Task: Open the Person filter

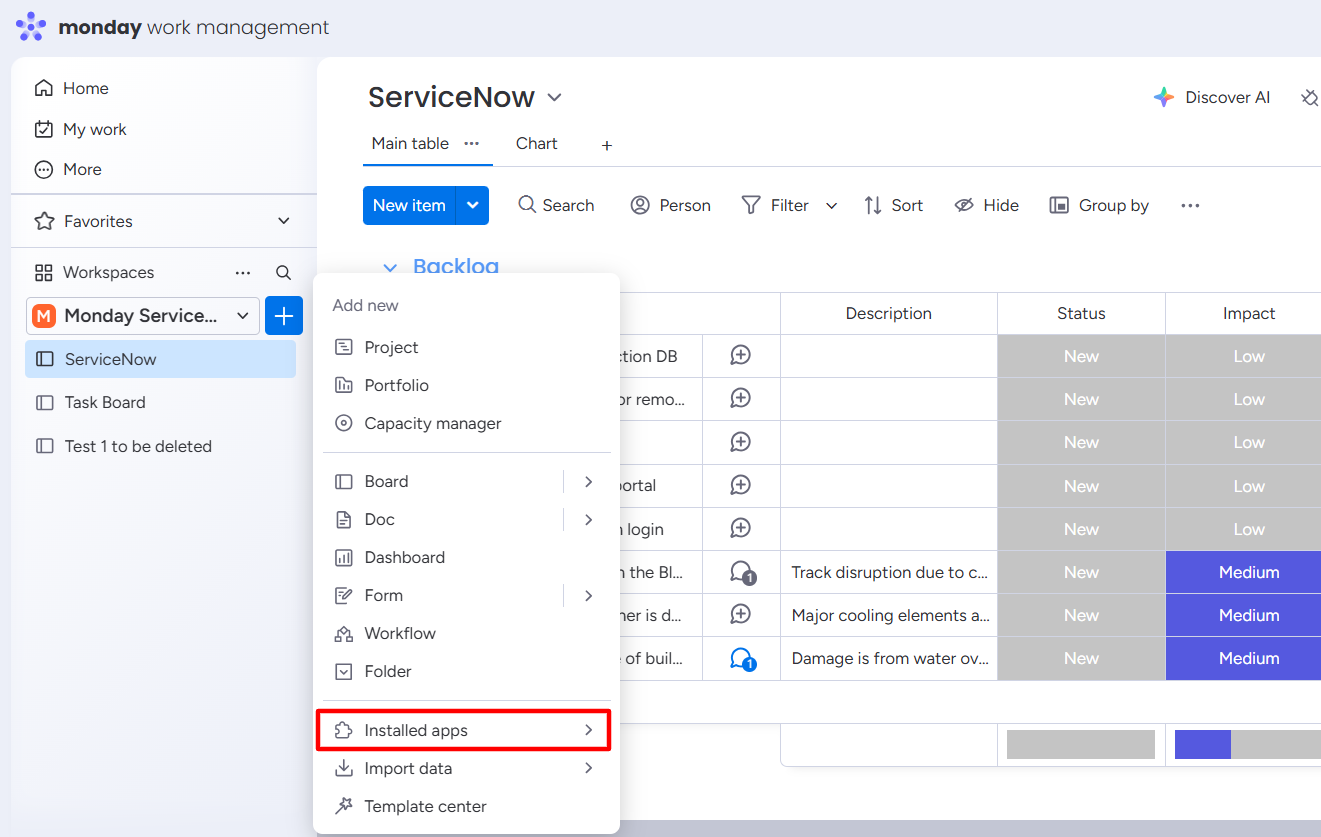Action: pyautogui.click(x=670, y=205)
